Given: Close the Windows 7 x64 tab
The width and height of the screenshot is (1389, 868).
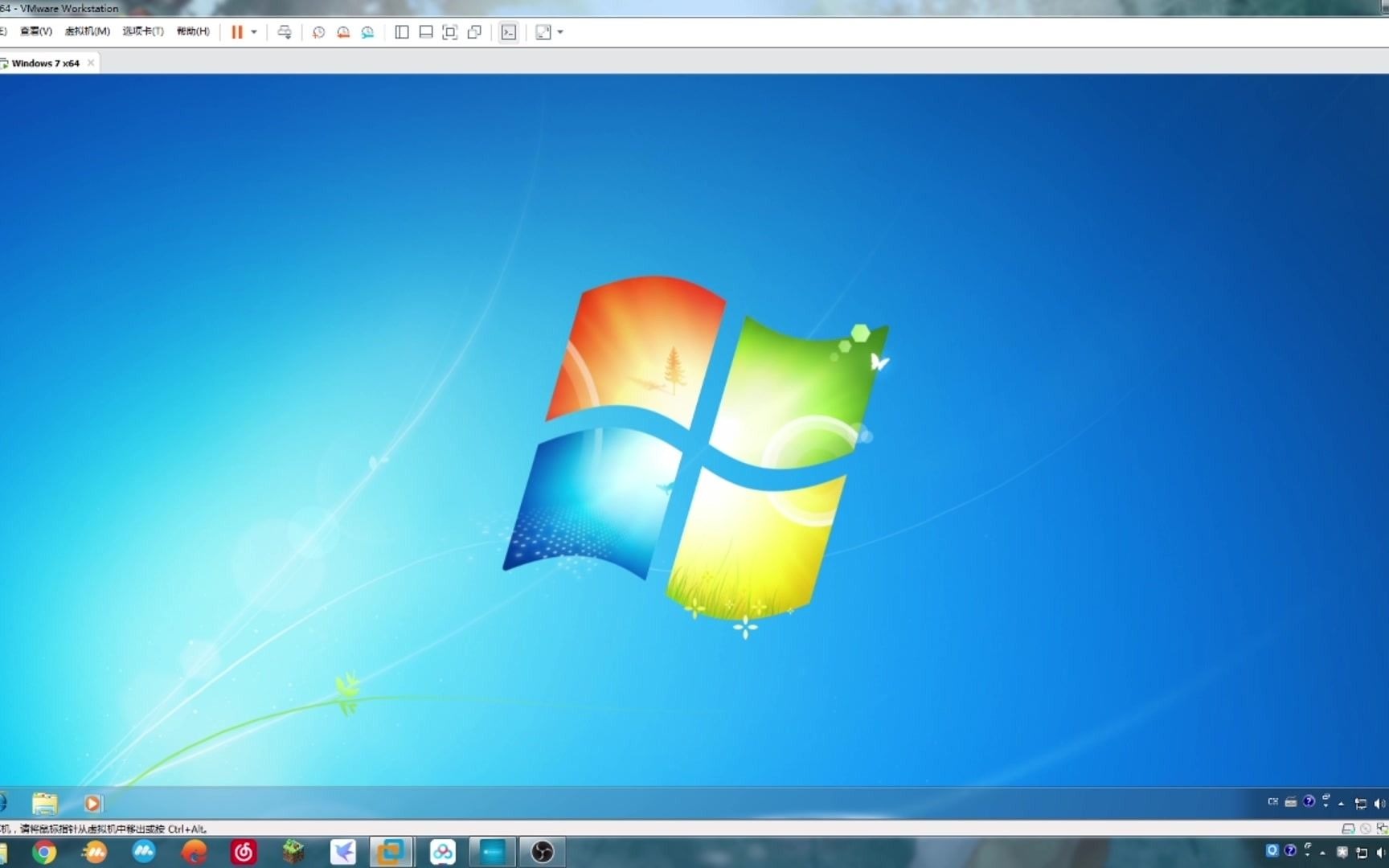Looking at the screenshot, I should [91, 63].
